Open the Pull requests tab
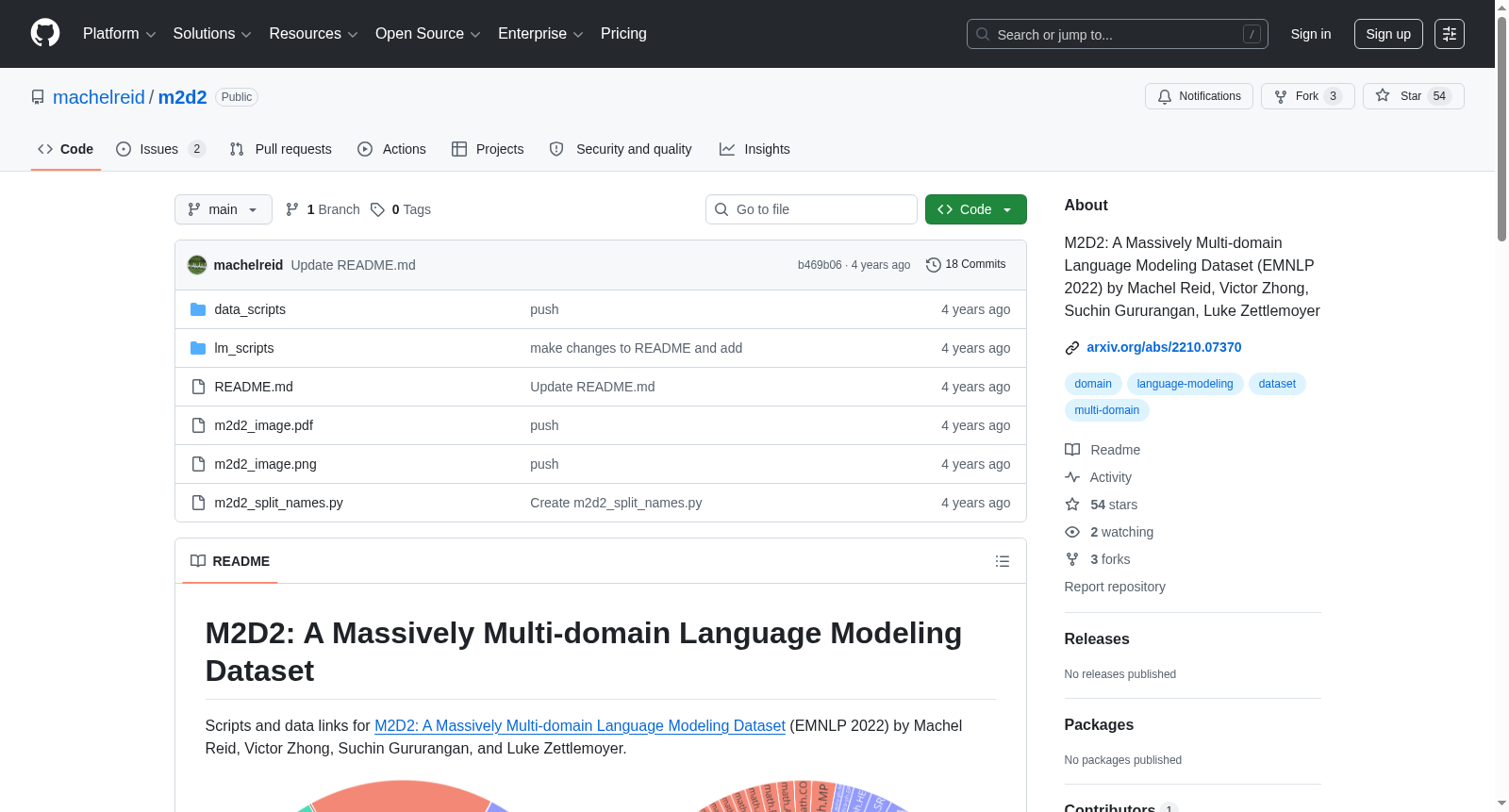The image size is (1509, 812). (281, 149)
